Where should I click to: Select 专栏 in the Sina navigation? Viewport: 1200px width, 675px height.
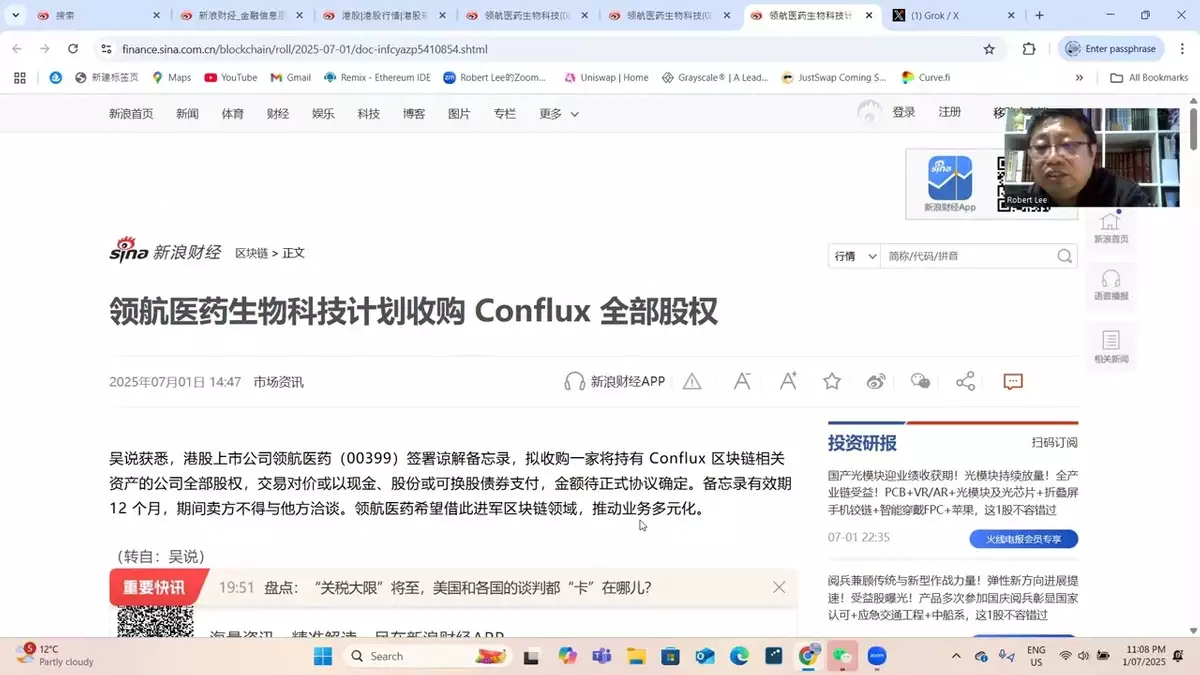tap(505, 114)
